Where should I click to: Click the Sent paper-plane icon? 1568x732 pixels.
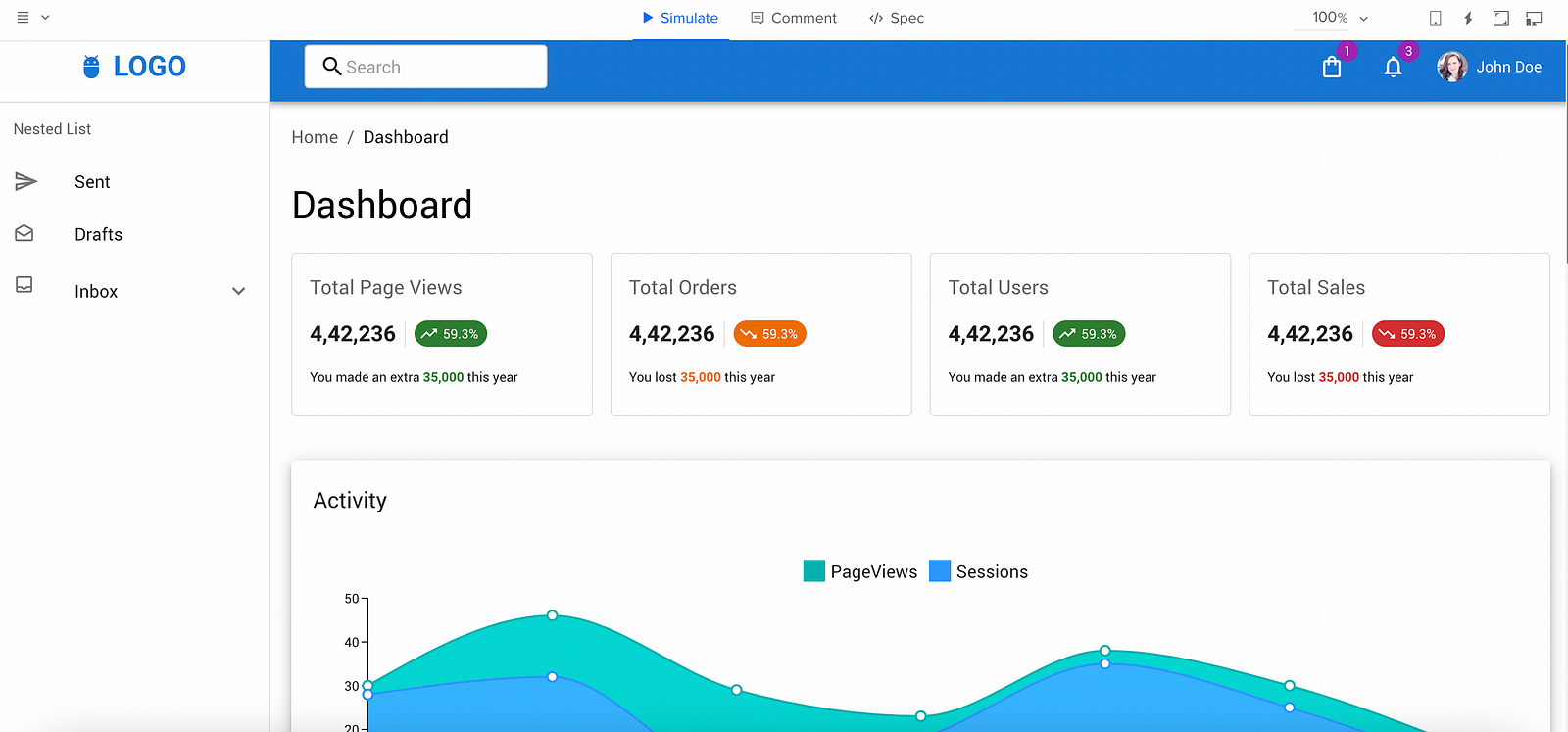pyautogui.click(x=25, y=181)
